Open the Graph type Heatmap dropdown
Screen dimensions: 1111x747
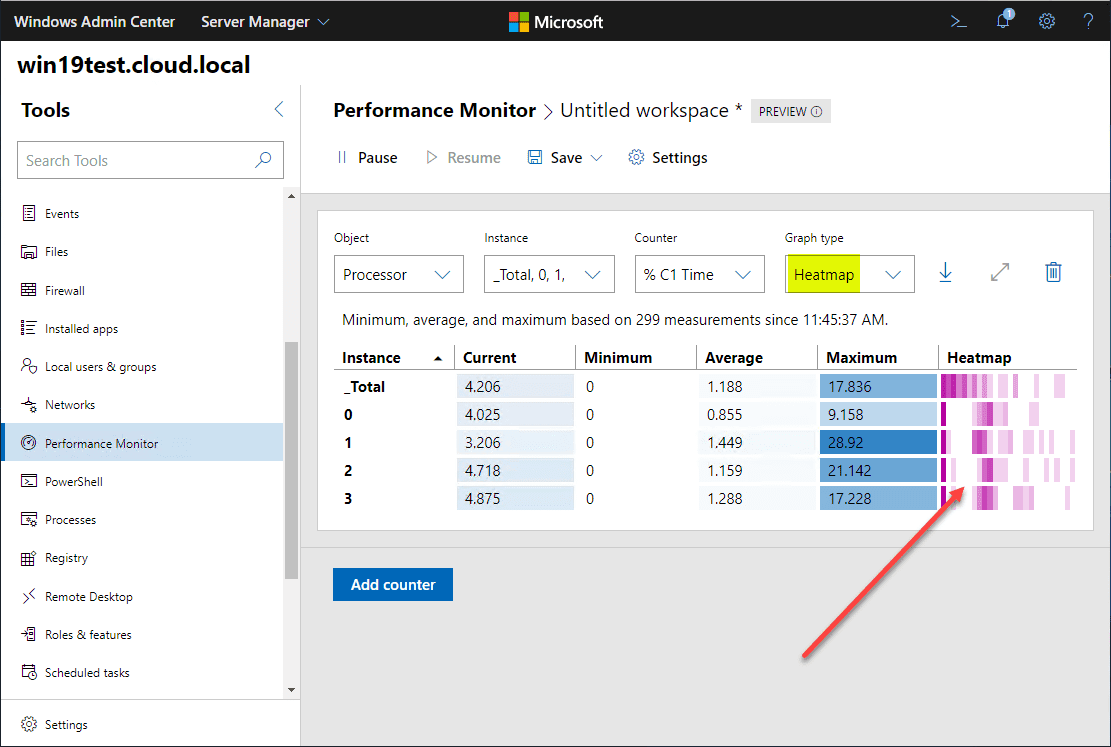pyautogui.click(x=849, y=274)
